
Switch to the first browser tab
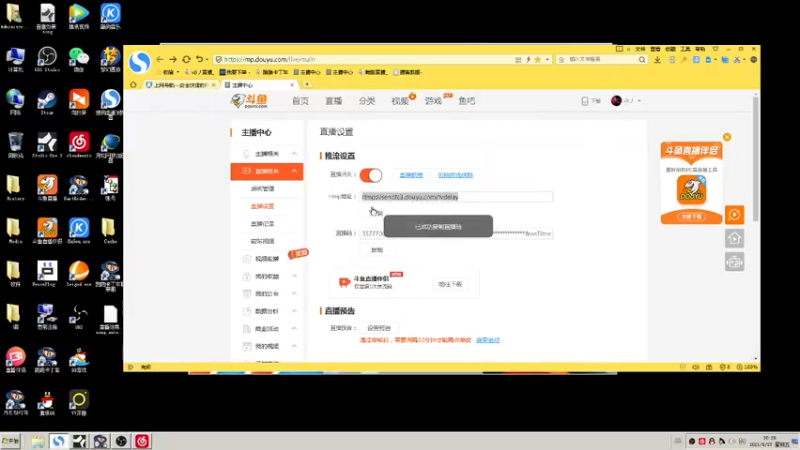coord(181,85)
